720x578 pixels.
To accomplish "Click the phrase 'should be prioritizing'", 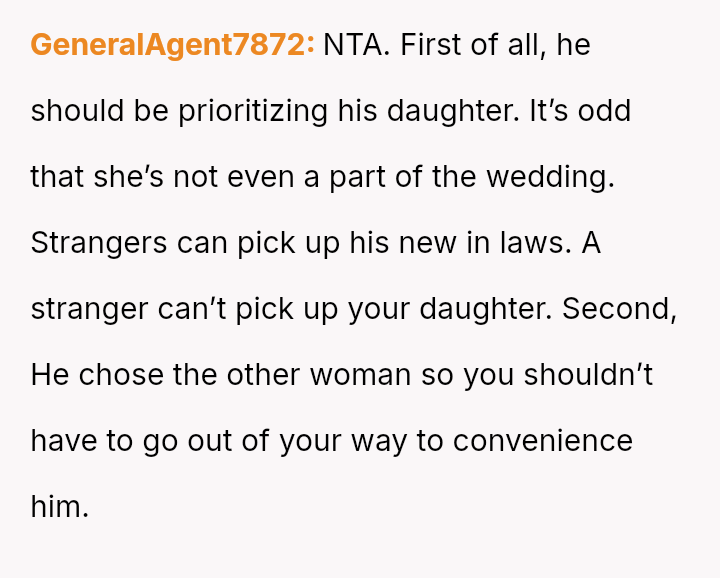I will coord(179,111).
